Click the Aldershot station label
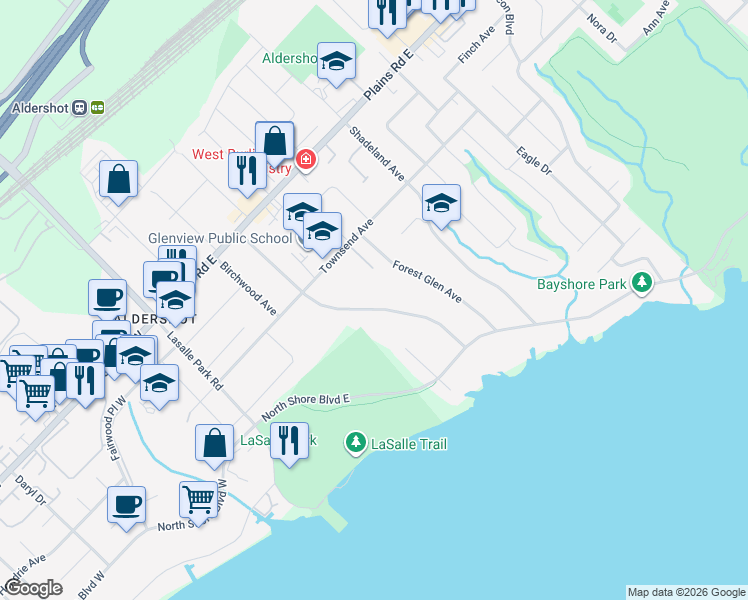 (x=40, y=108)
